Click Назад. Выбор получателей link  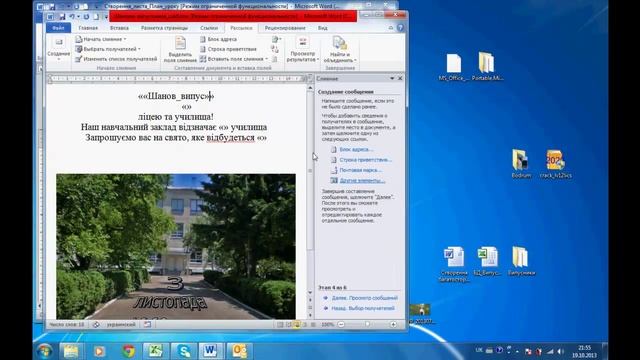[x=363, y=308]
